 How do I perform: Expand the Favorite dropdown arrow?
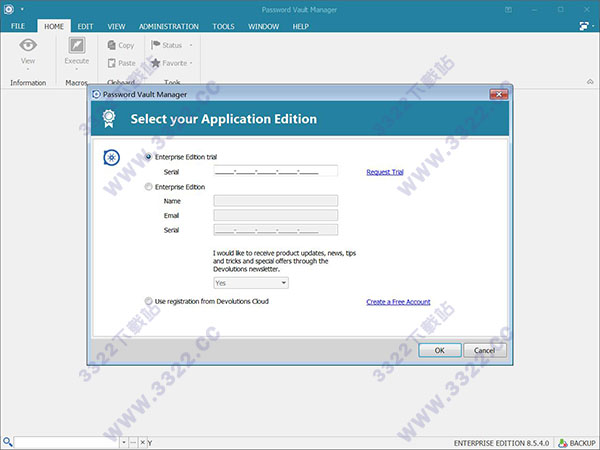pos(191,63)
